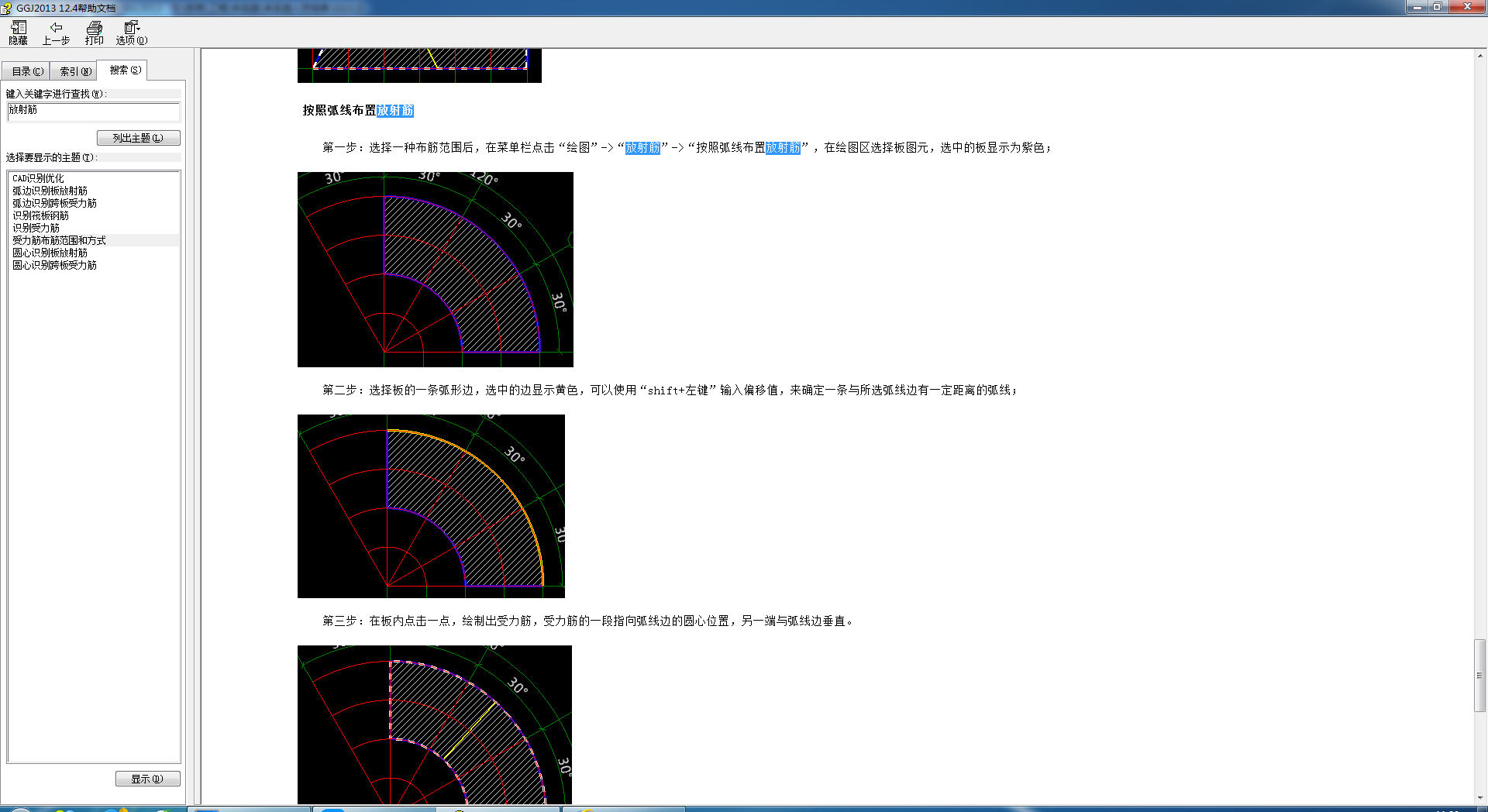
Task: Switch to the 索引 (Index) tab
Action: pos(75,71)
